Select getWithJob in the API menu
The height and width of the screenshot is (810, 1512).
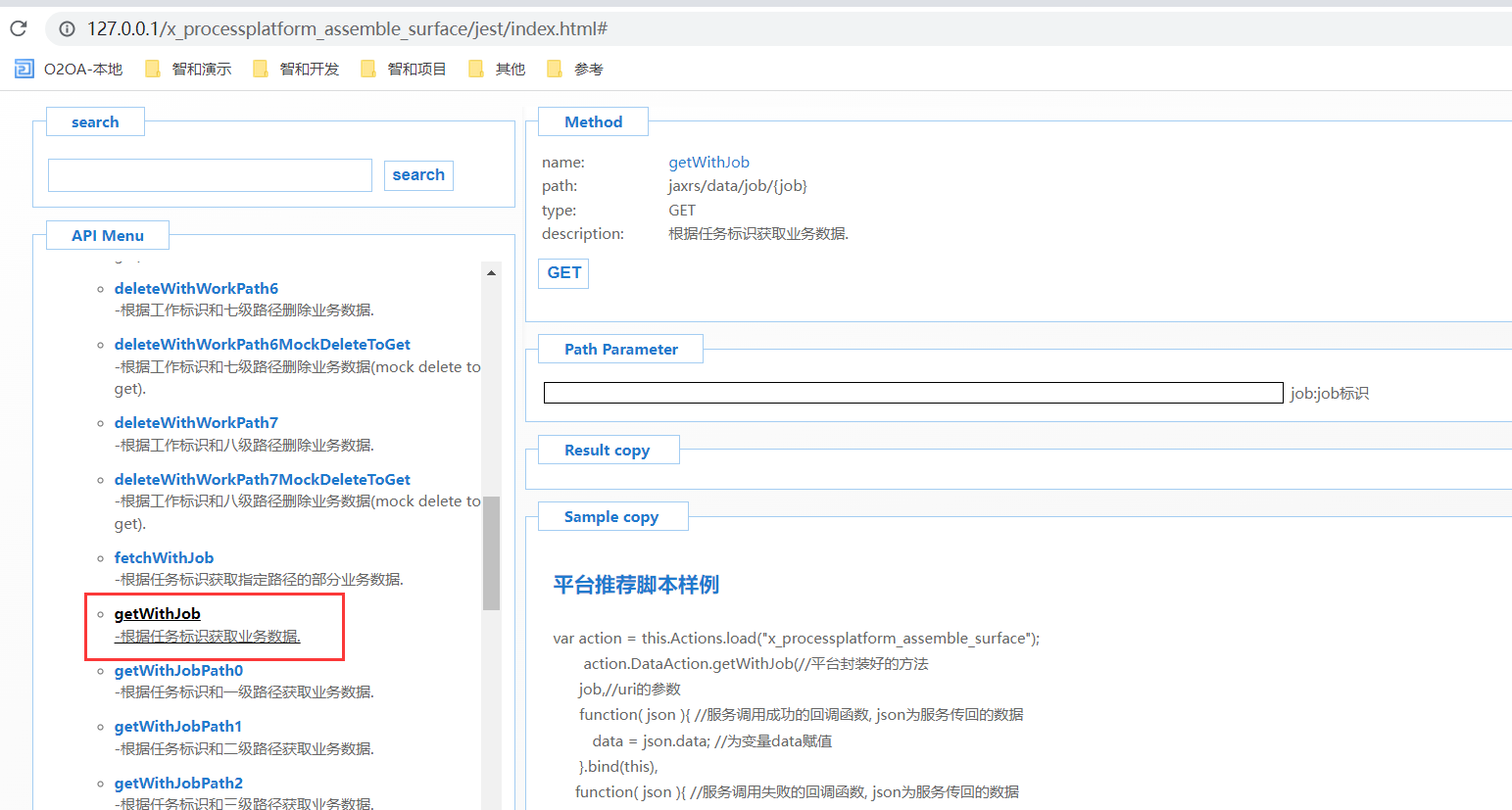point(158,614)
